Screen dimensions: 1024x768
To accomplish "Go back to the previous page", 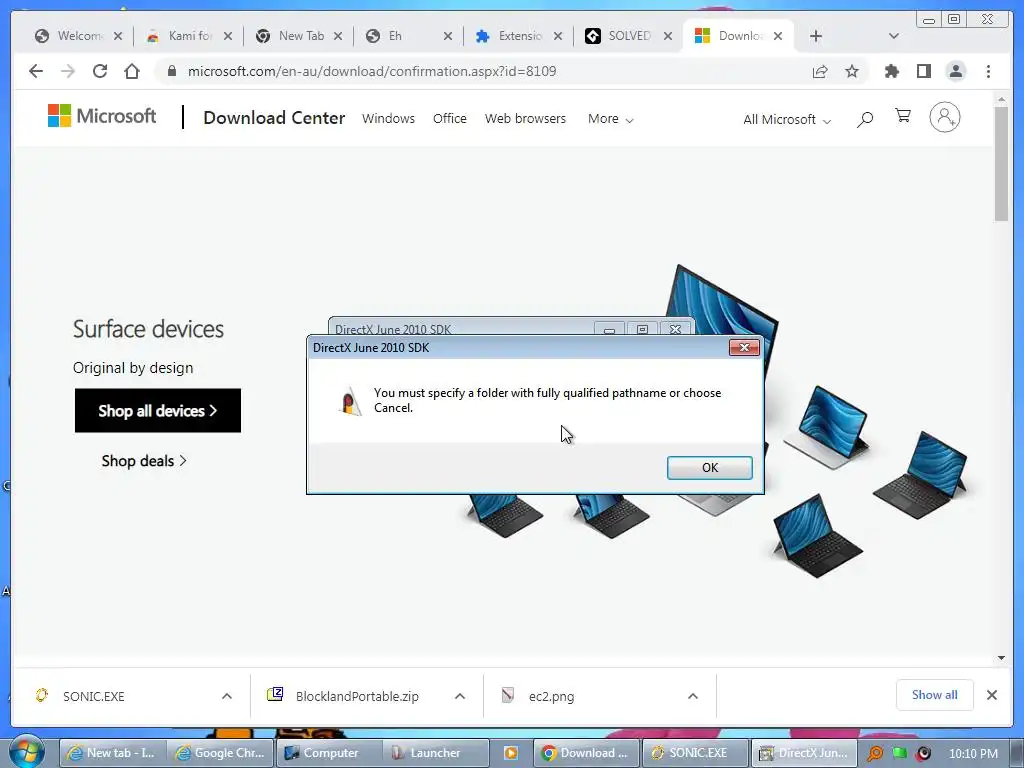I will click(x=36, y=71).
